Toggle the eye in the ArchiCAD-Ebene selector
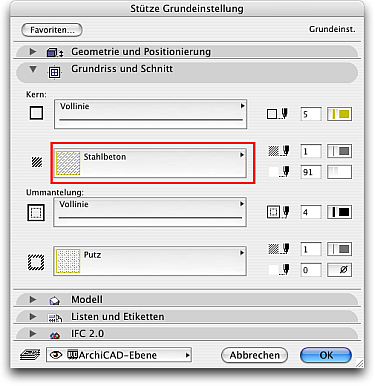 point(56,355)
